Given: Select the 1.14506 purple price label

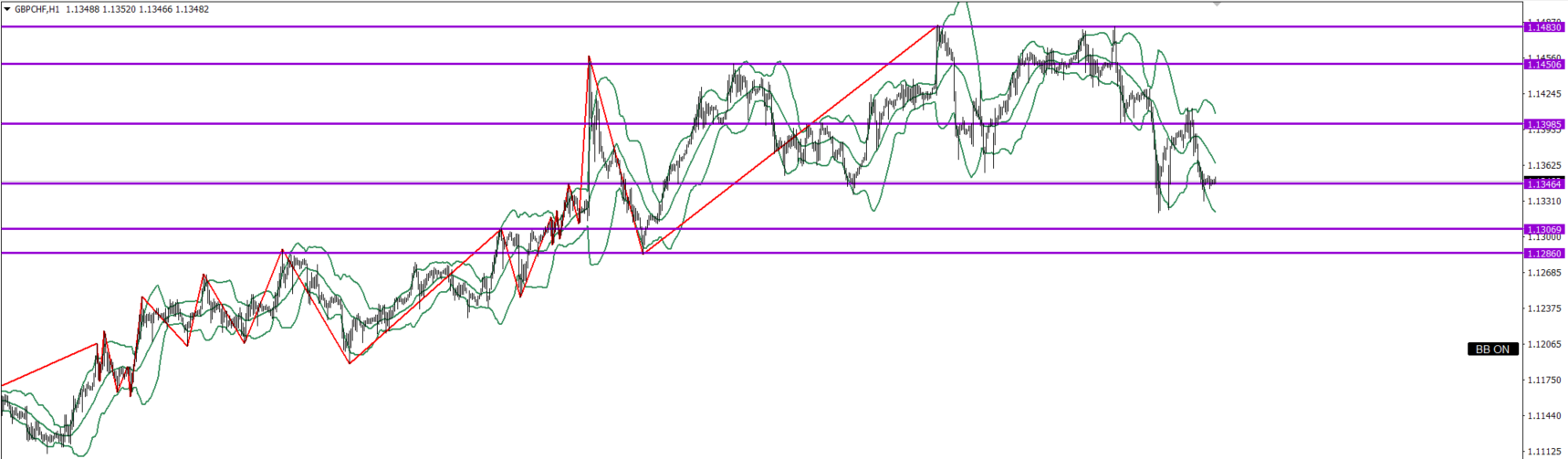Looking at the screenshot, I should [1544, 64].
